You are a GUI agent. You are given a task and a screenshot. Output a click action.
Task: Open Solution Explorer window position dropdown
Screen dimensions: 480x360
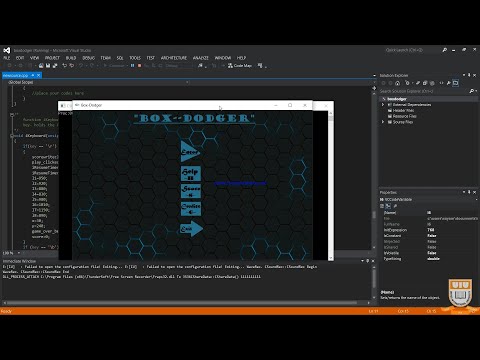click(x=464, y=75)
